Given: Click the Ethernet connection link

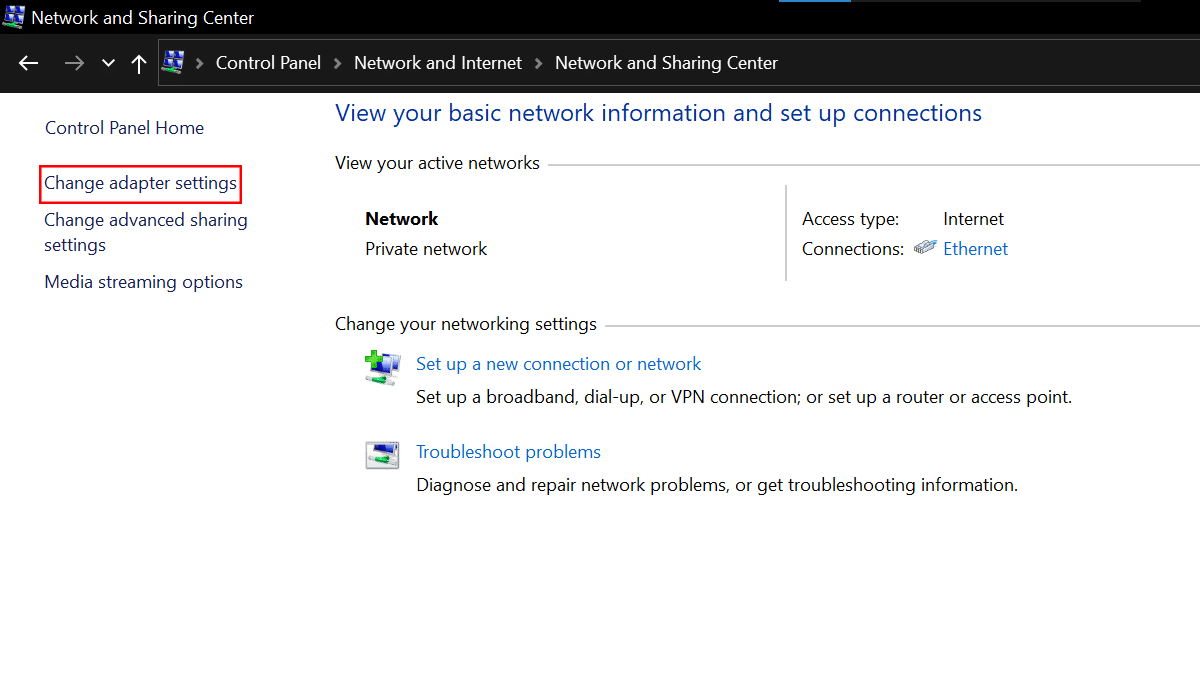Looking at the screenshot, I should (x=975, y=249).
